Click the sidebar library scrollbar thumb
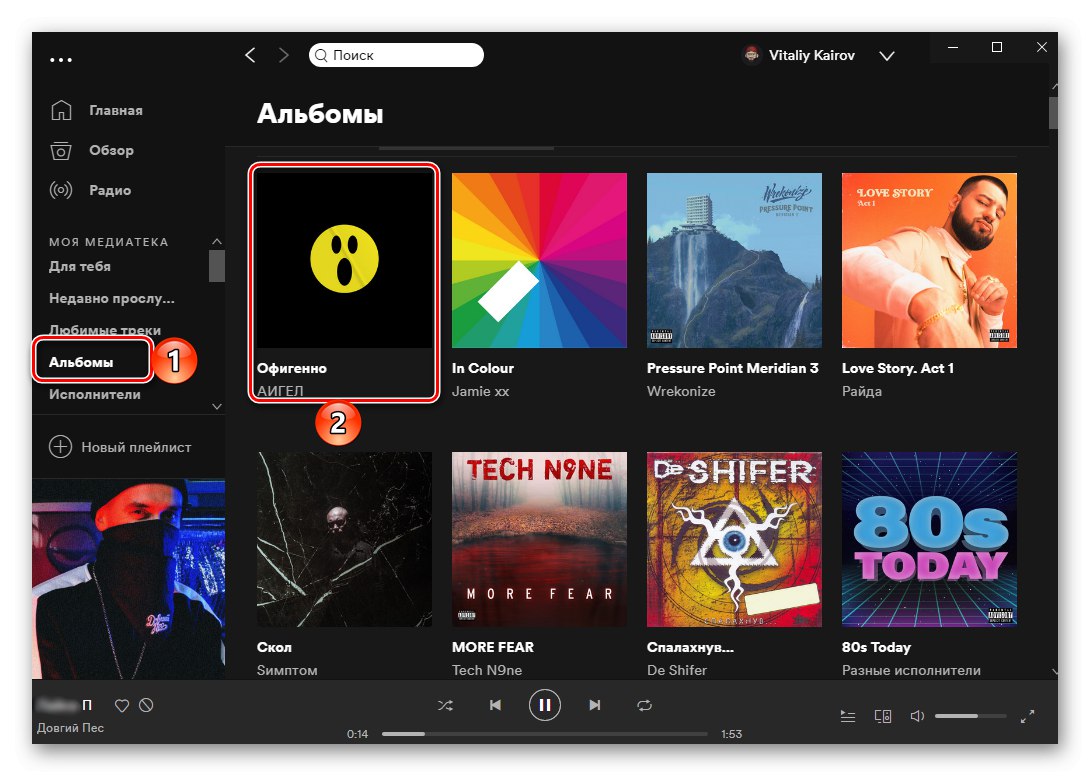Screen dimensions: 1090x776 [x=217, y=266]
